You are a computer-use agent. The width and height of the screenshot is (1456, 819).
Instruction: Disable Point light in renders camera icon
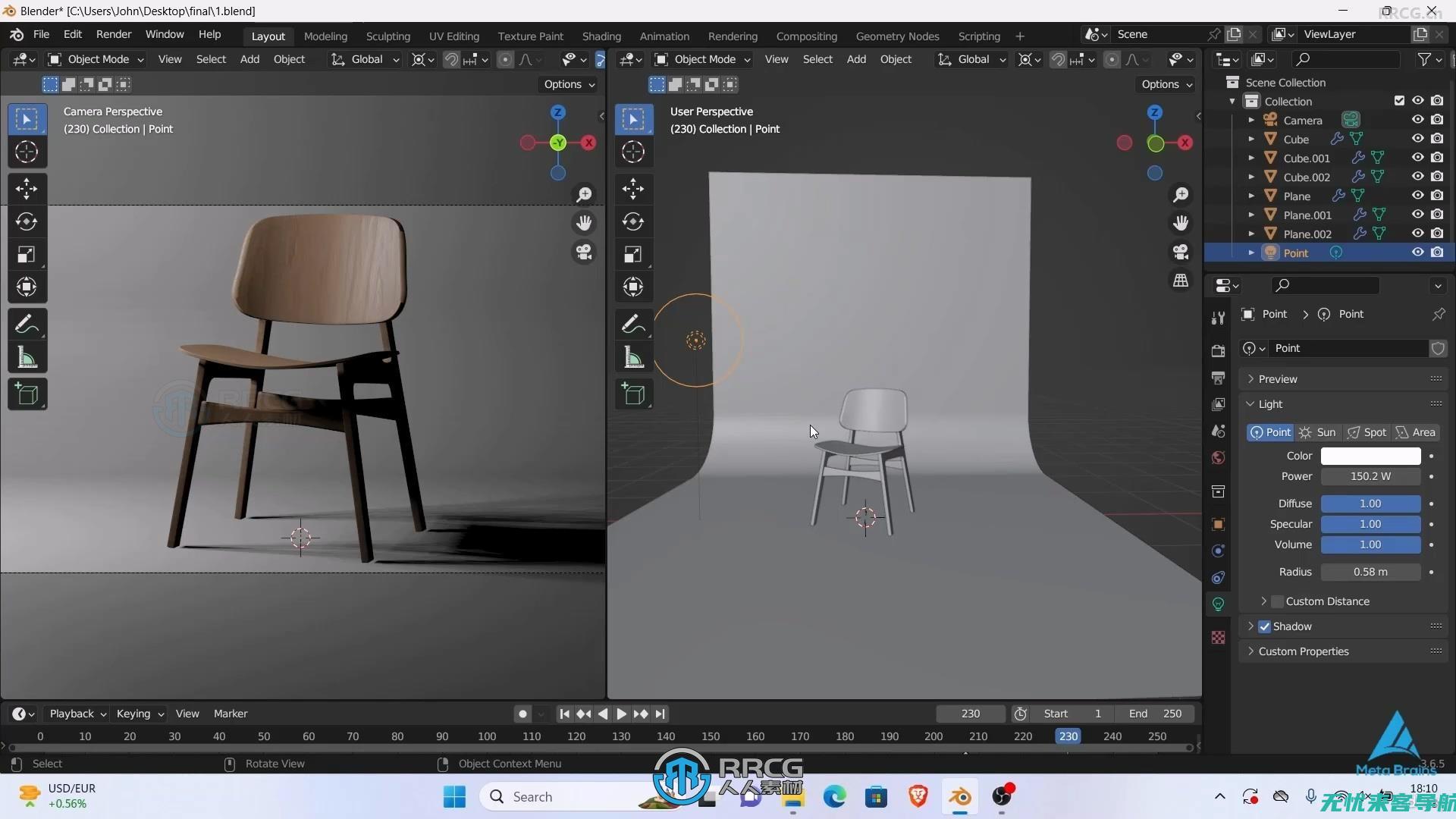(1437, 253)
